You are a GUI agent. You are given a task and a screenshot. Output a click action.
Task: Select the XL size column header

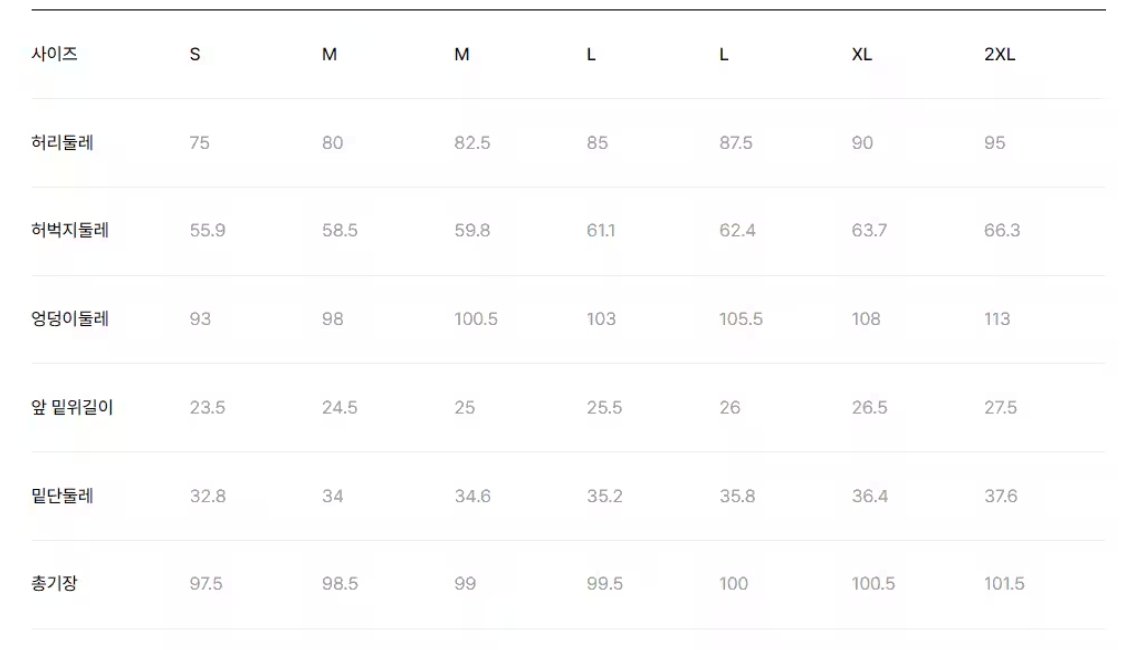[861, 54]
